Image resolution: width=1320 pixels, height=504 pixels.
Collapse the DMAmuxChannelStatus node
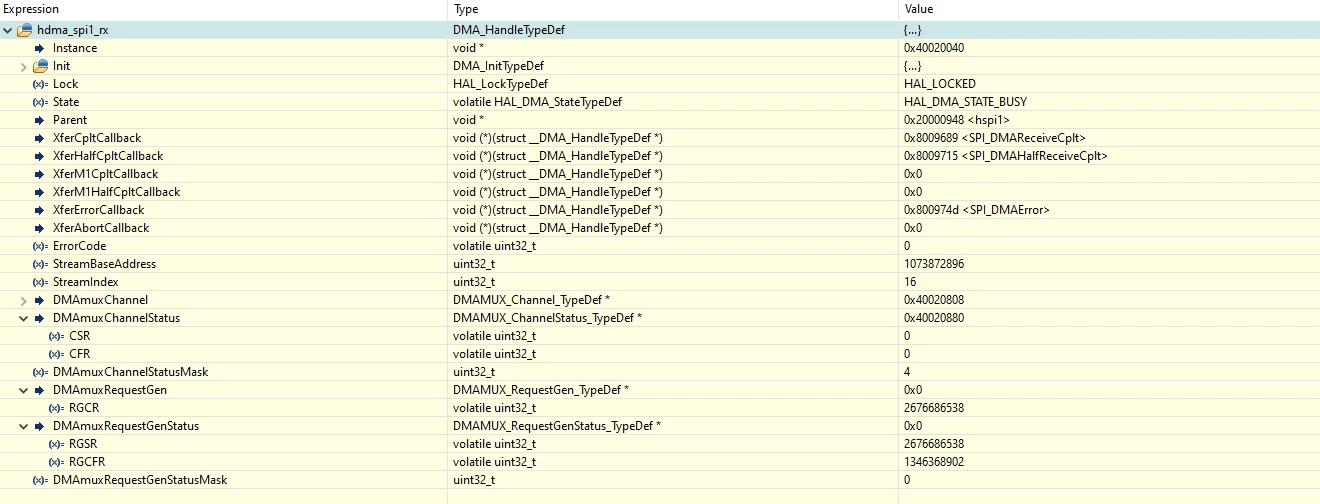coord(23,318)
